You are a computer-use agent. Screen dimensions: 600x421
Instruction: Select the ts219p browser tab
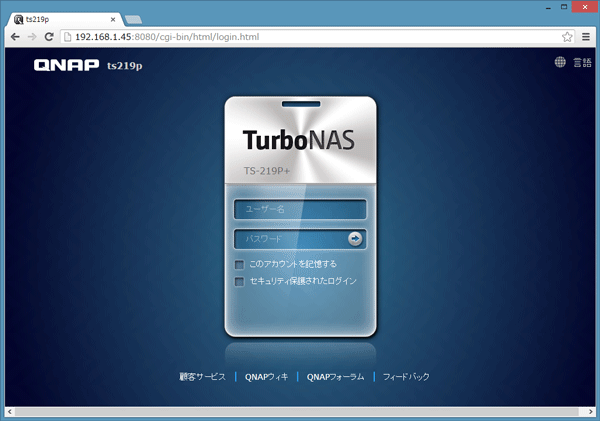[65, 19]
